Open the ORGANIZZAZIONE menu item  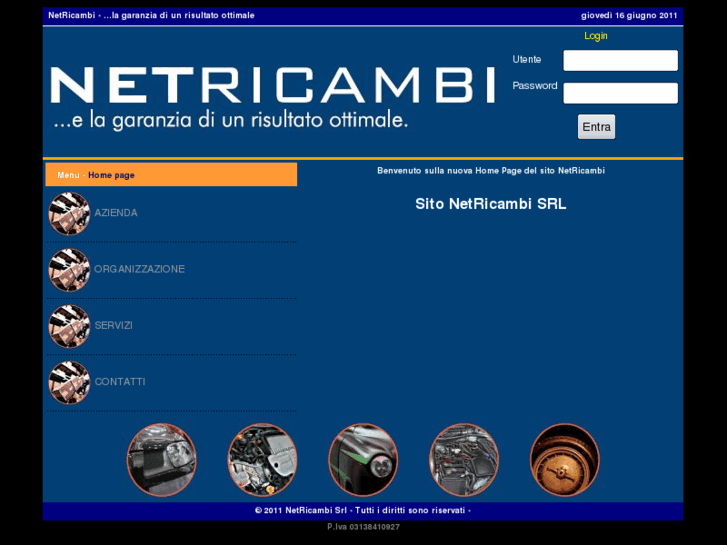(x=140, y=269)
